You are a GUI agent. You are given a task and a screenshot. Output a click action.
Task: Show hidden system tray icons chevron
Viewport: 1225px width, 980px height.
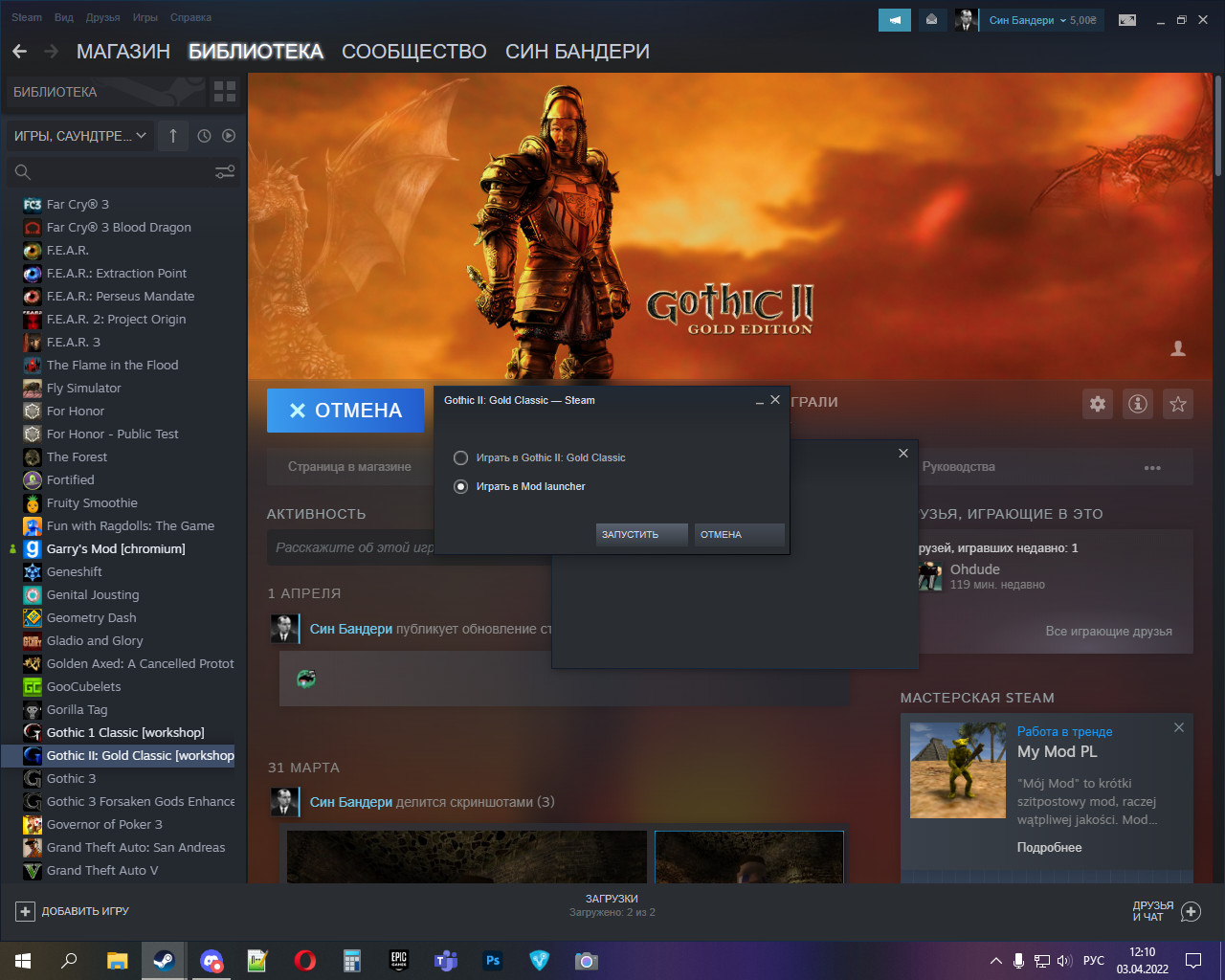(996, 961)
